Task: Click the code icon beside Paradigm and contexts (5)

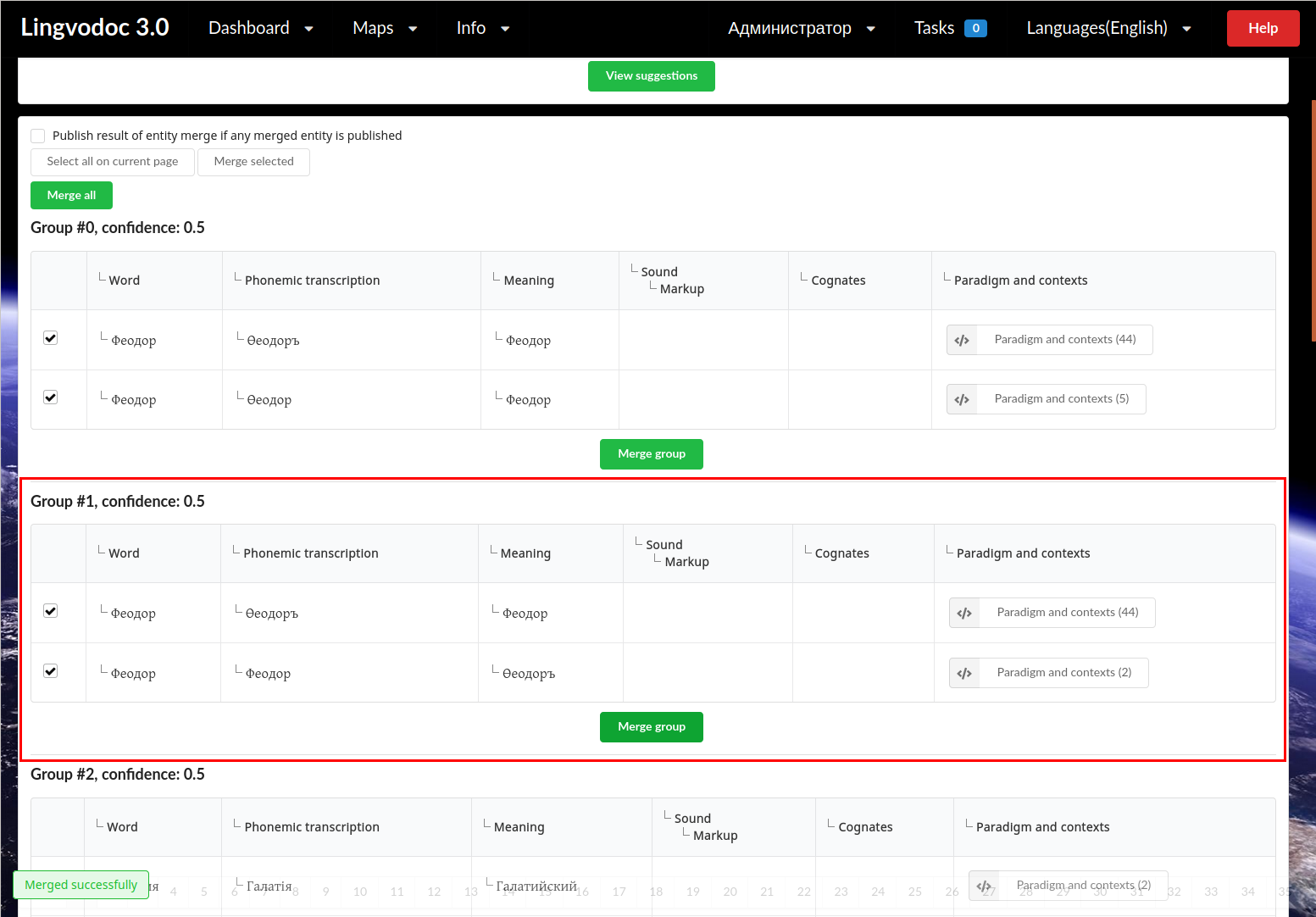Action: pyautogui.click(x=961, y=398)
